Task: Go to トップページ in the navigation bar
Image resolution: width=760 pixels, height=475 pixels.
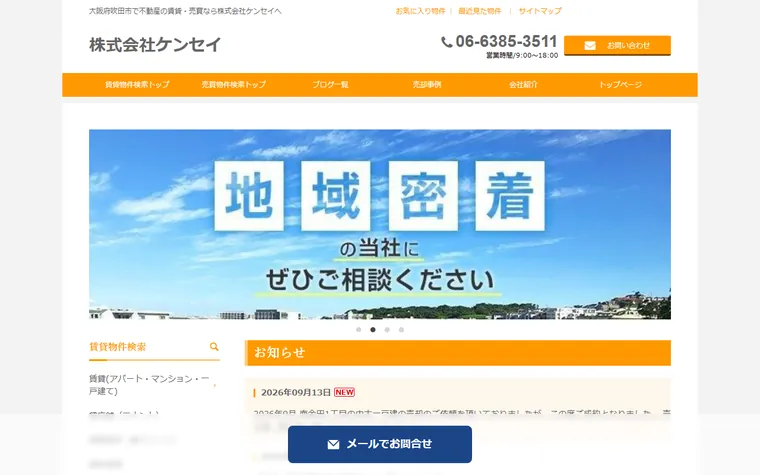Action: [x=620, y=84]
